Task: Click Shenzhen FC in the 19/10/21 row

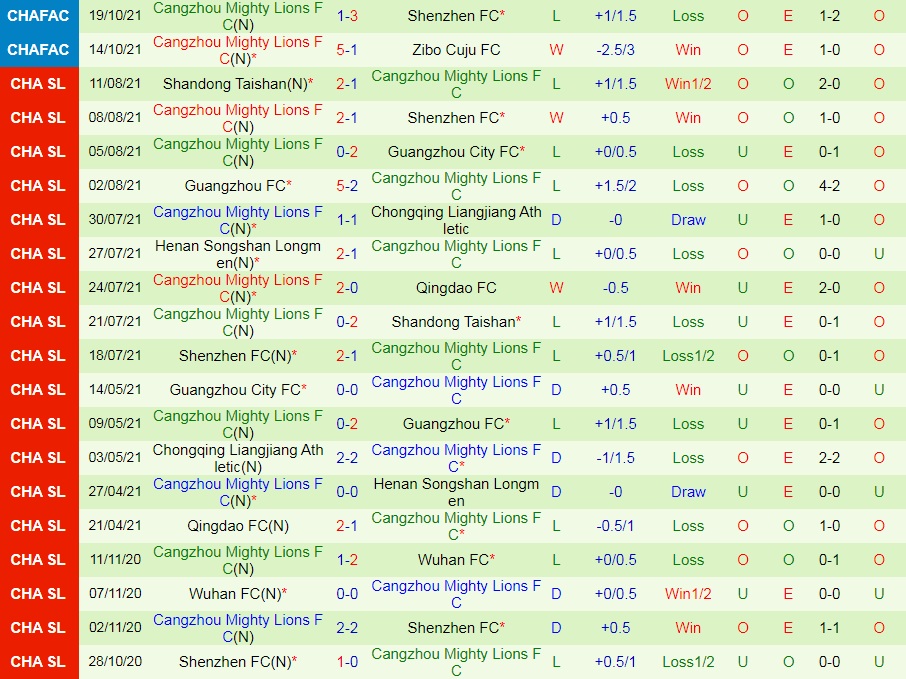Action: [456, 16]
